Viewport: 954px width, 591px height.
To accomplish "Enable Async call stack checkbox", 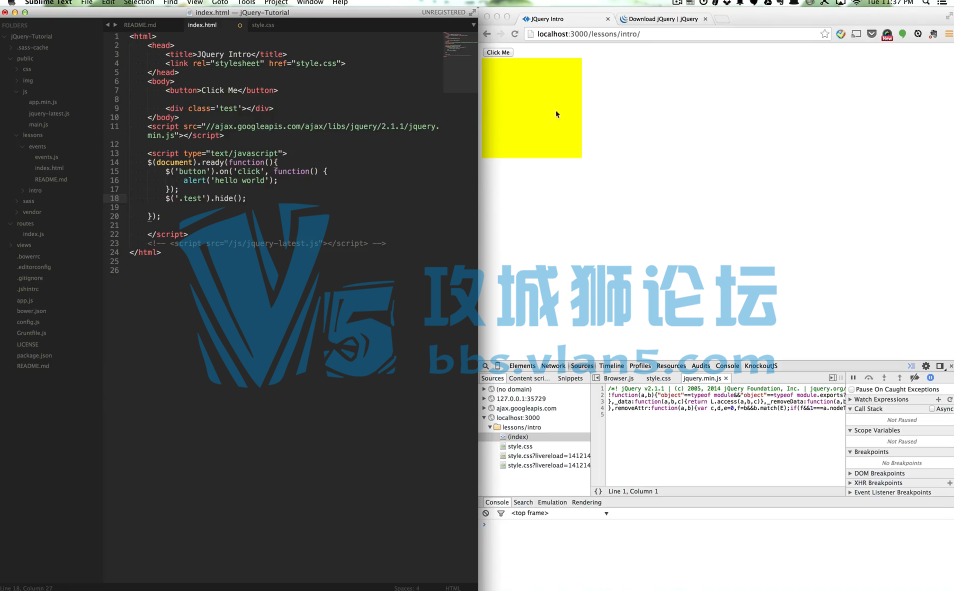I will [931, 409].
